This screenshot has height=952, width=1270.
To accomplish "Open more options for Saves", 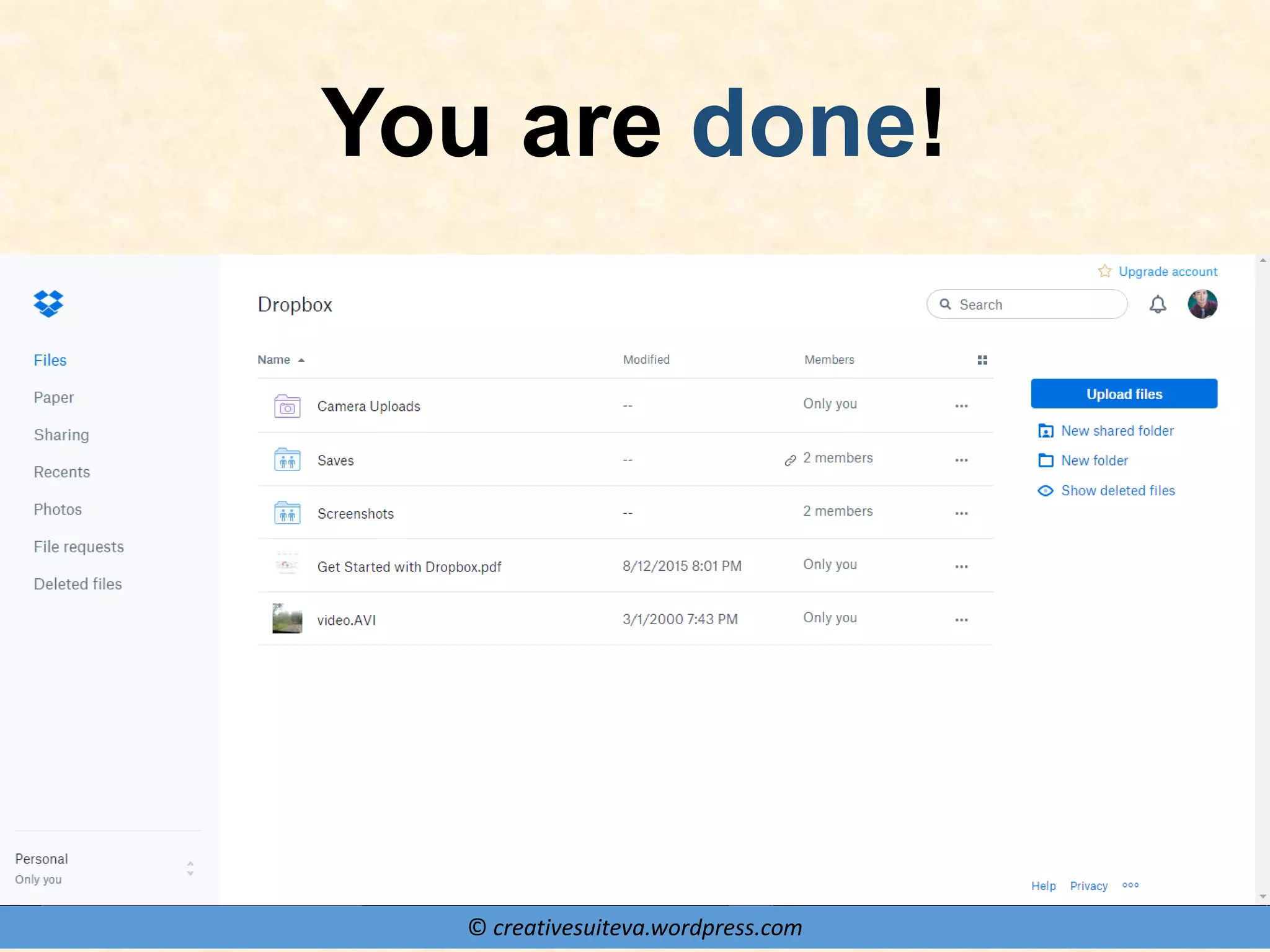I will click(x=962, y=460).
